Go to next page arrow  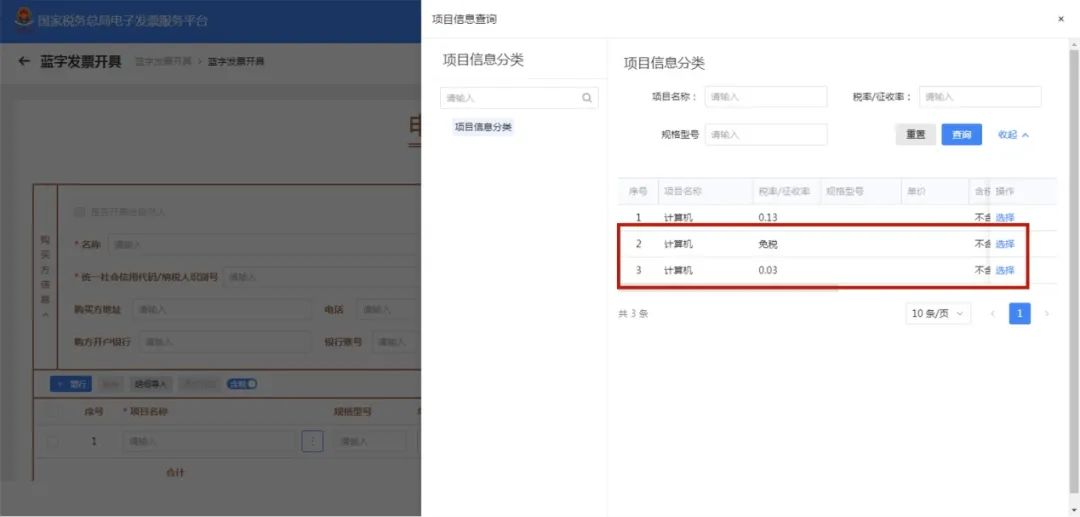[1047, 314]
